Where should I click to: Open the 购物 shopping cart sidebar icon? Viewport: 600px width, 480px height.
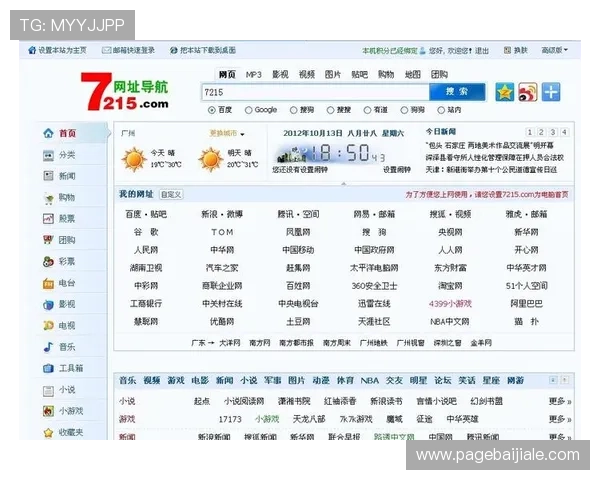point(48,198)
